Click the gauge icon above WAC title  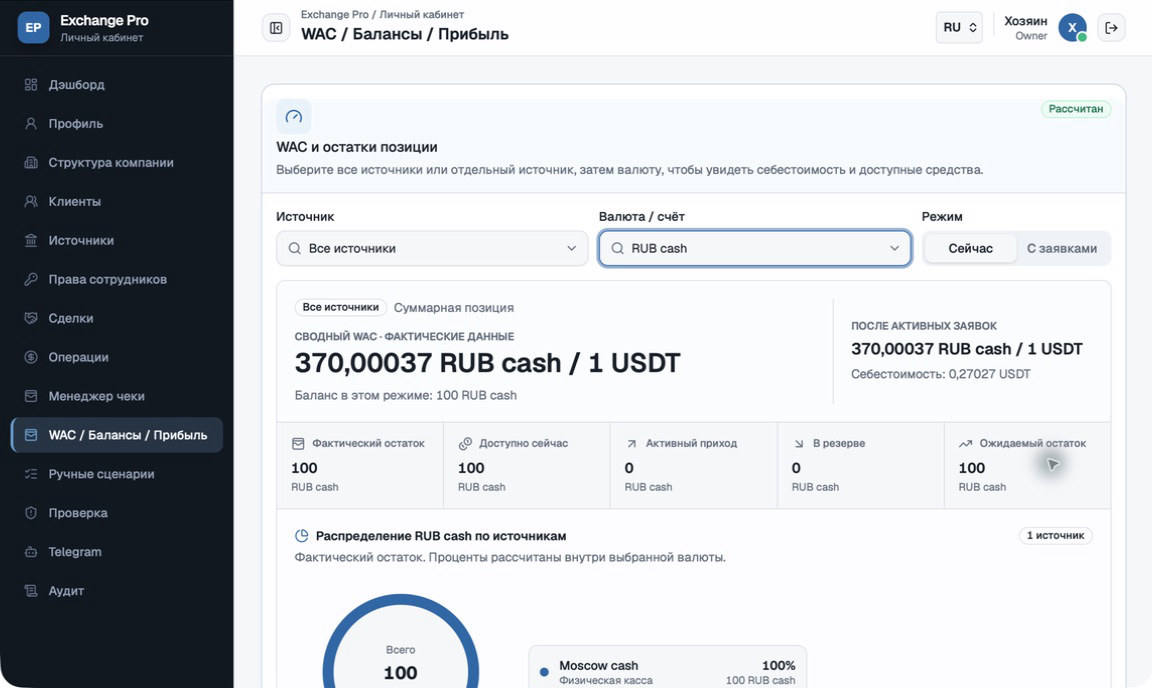pos(294,116)
